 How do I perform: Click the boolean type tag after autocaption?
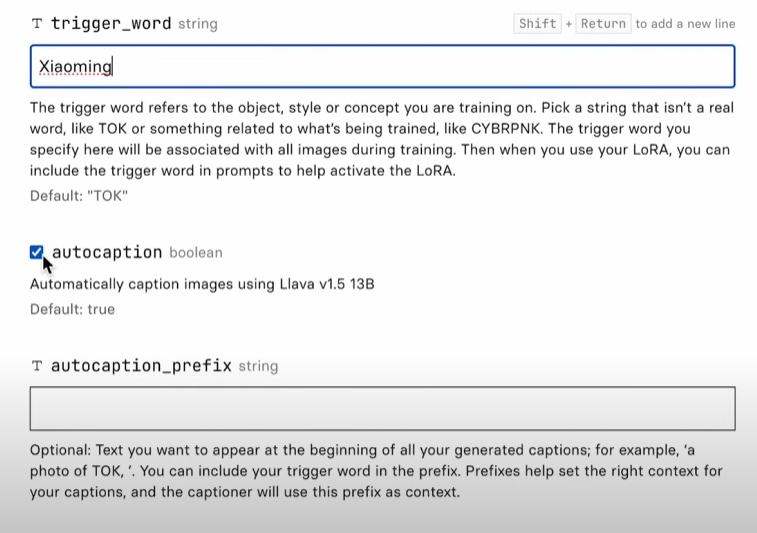point(196,253)
